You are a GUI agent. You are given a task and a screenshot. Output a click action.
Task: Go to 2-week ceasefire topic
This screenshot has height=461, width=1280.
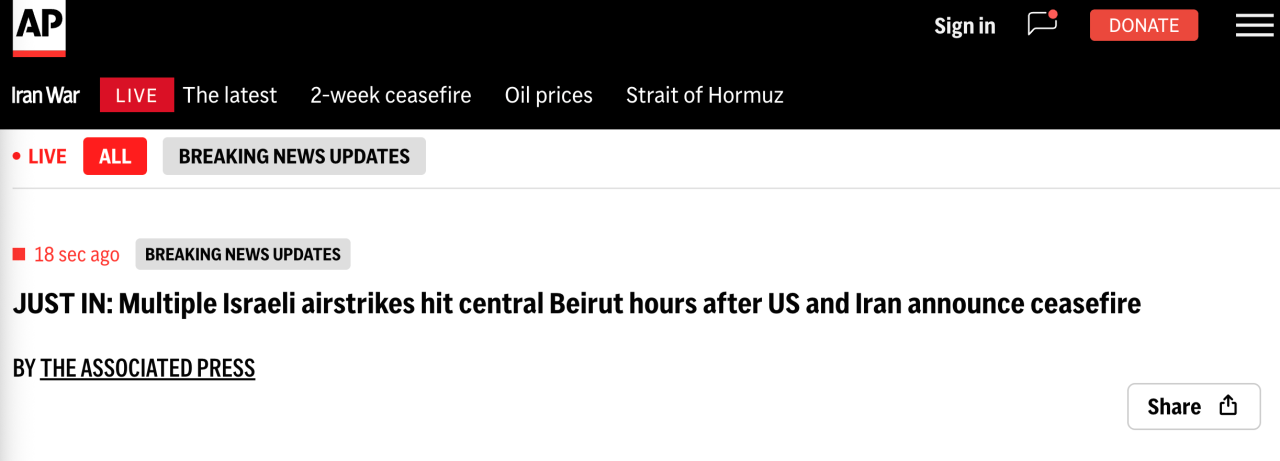click(x=391, y=95)
